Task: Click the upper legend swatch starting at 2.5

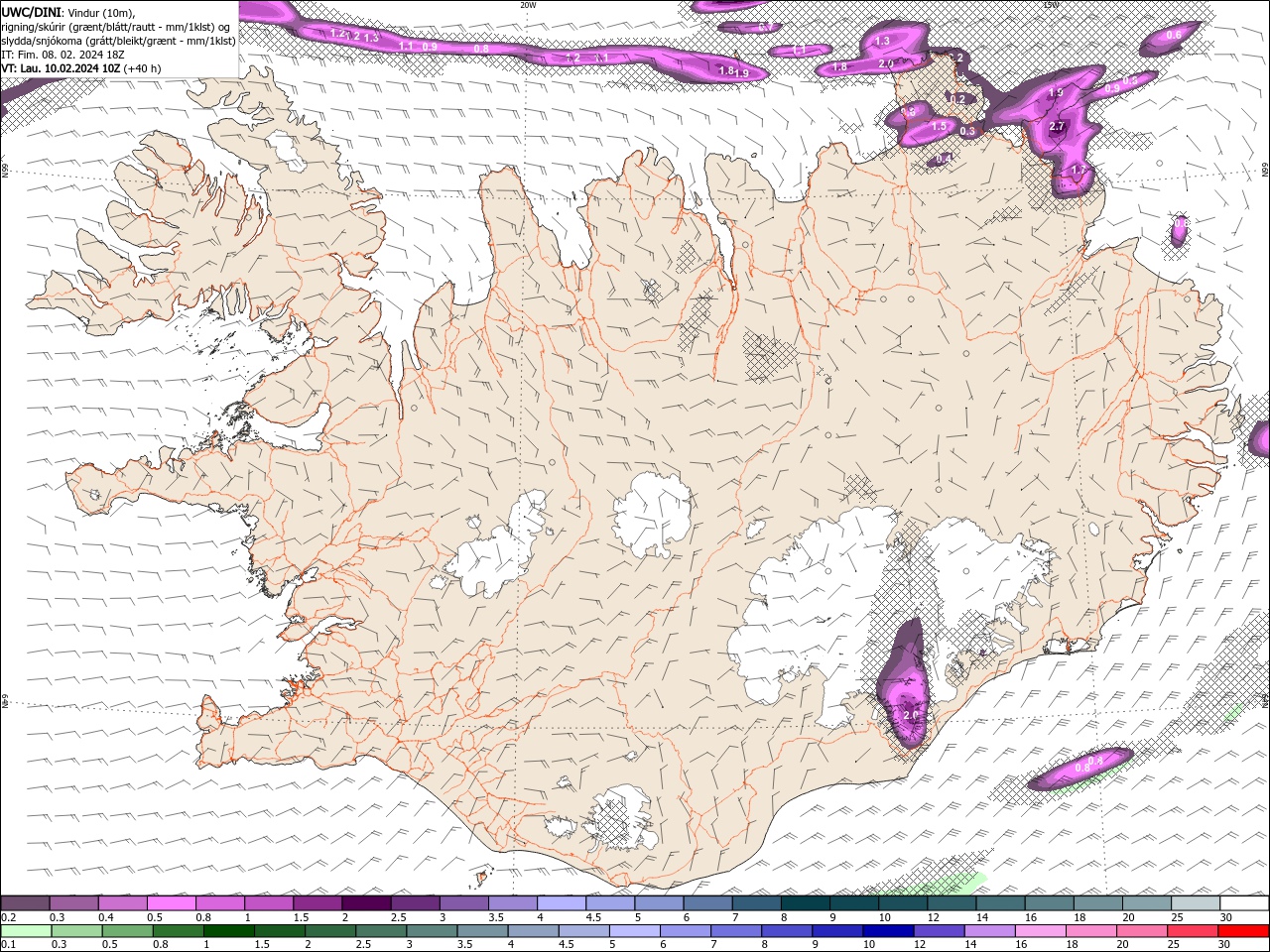Action: pyautogui.click(x=415, y=903)
